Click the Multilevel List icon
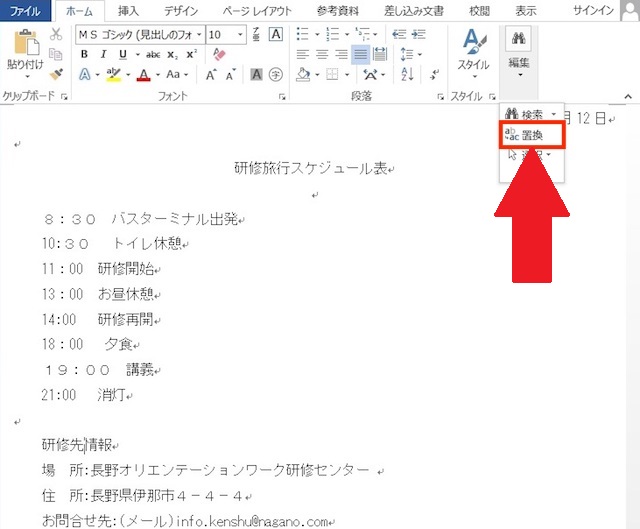 (x=362, y=34)
